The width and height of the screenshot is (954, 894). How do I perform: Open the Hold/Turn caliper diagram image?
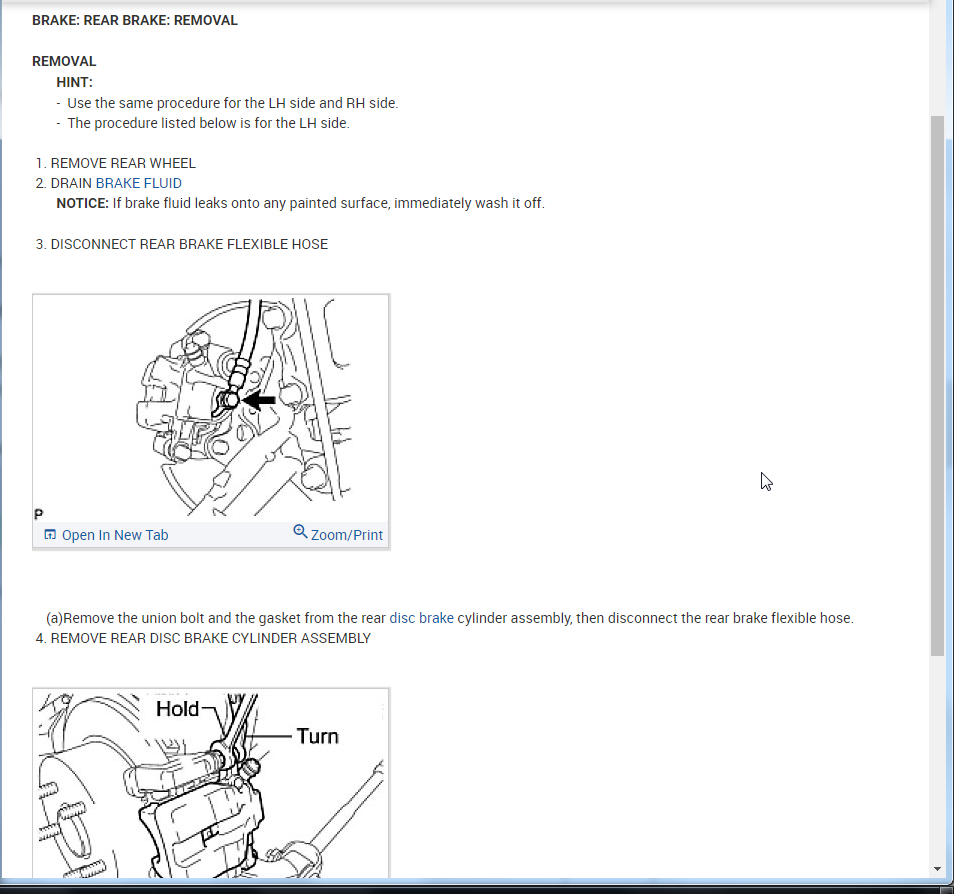(x=211, y=783)
